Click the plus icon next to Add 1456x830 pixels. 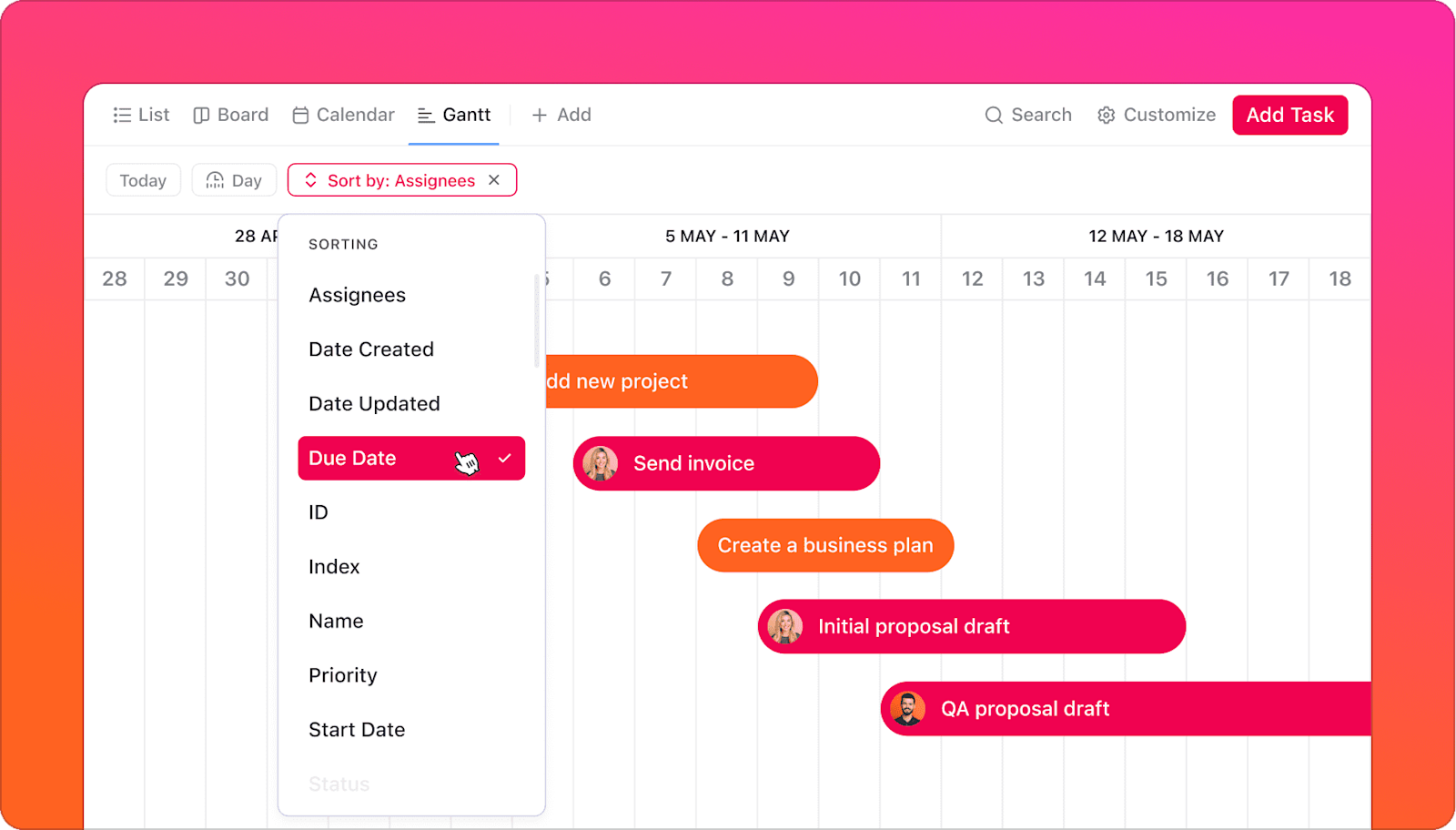click(538, 115)
